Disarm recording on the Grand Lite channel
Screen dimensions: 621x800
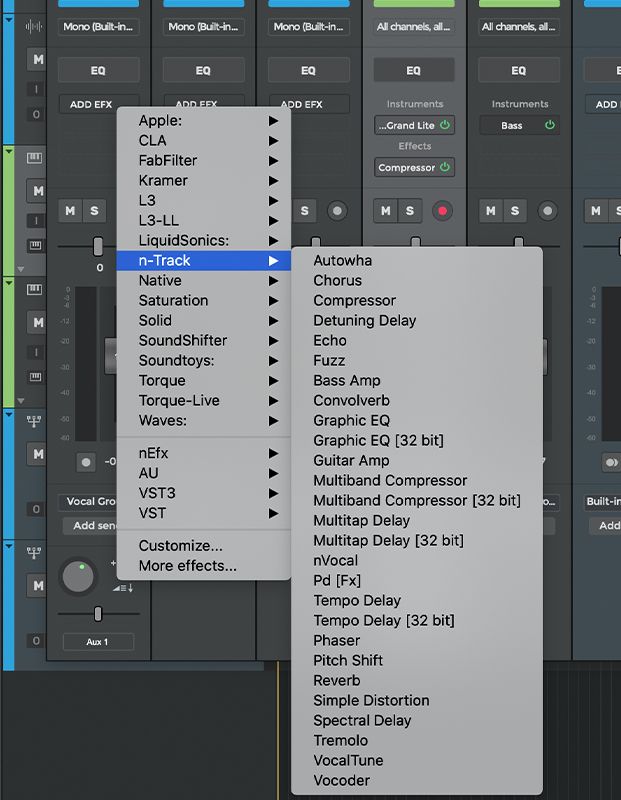click(442, 211)
